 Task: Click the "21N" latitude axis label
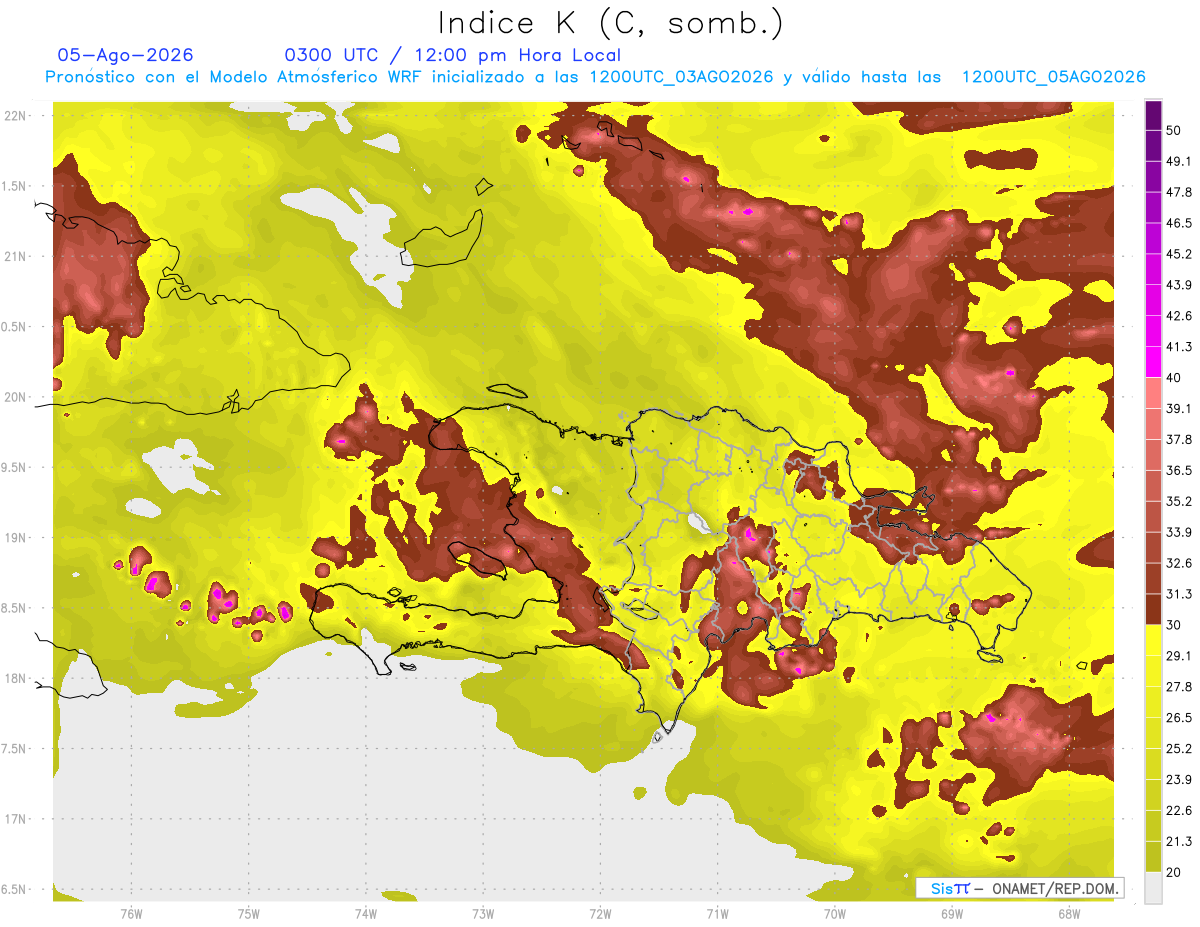[x=15, y=256]
